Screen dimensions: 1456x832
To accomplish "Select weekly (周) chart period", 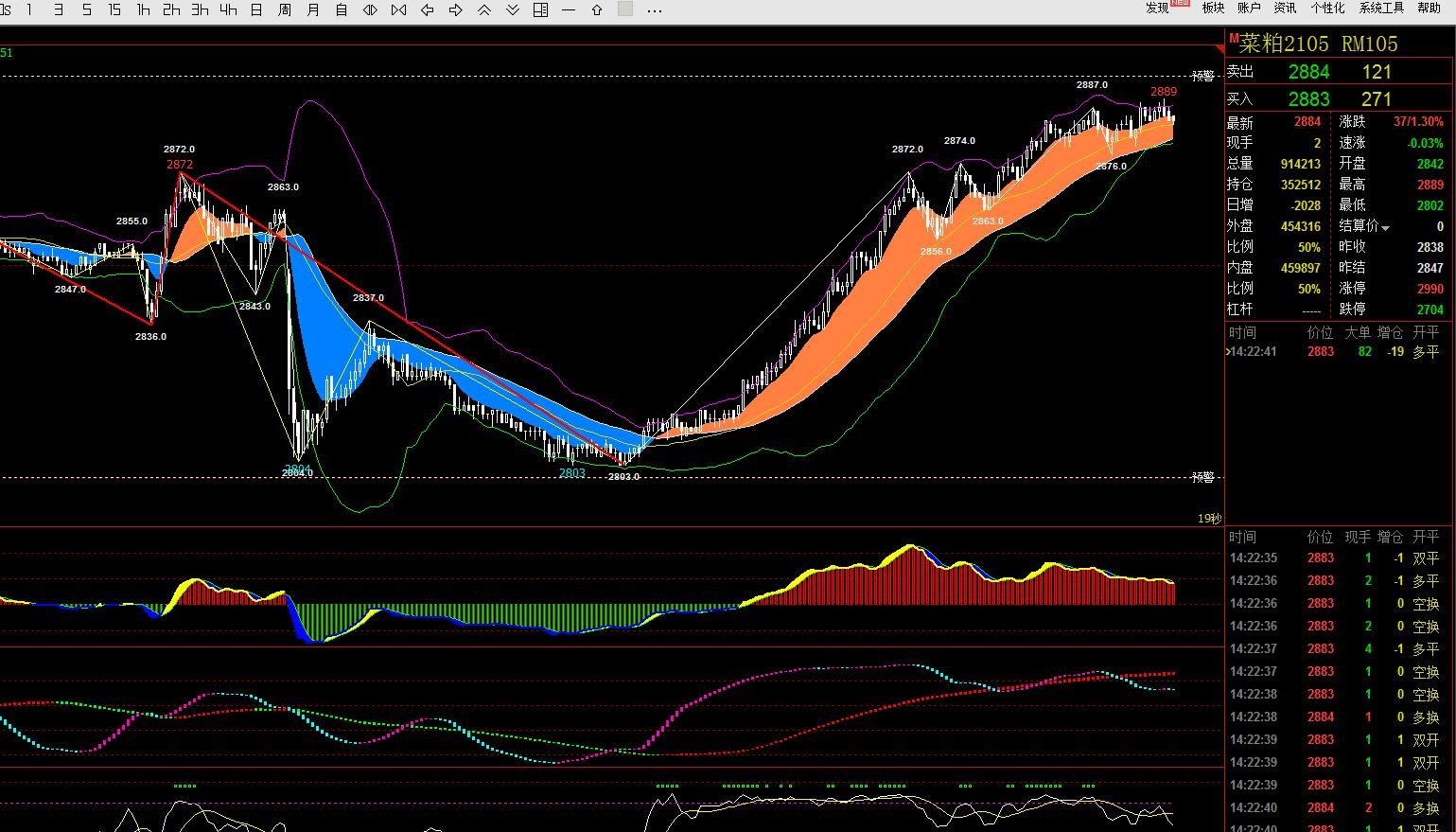I will tap(285, 9).
